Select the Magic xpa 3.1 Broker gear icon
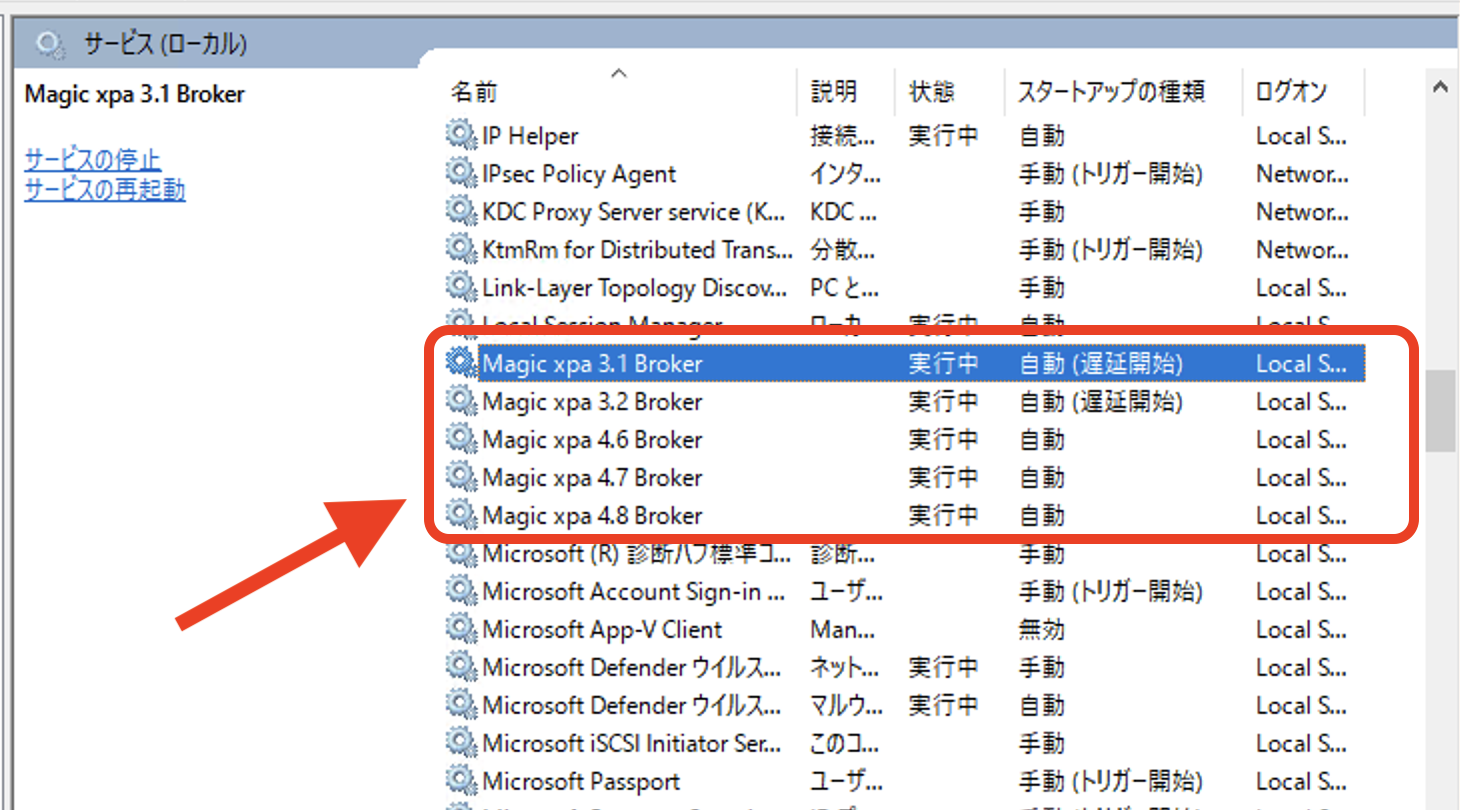Image resolution: width=1460 pixels, height=810 pixels. [x=459, y=364]
